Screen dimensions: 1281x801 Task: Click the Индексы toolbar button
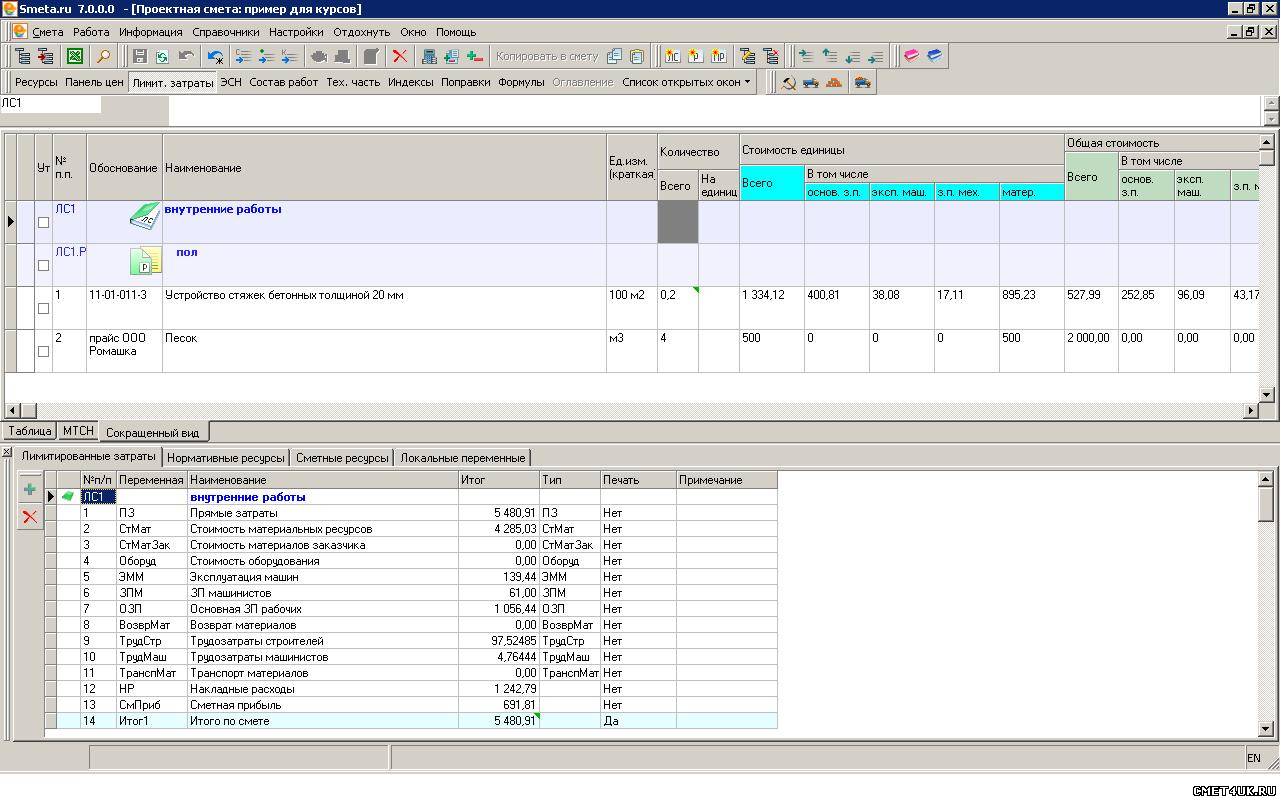[410, 83]
